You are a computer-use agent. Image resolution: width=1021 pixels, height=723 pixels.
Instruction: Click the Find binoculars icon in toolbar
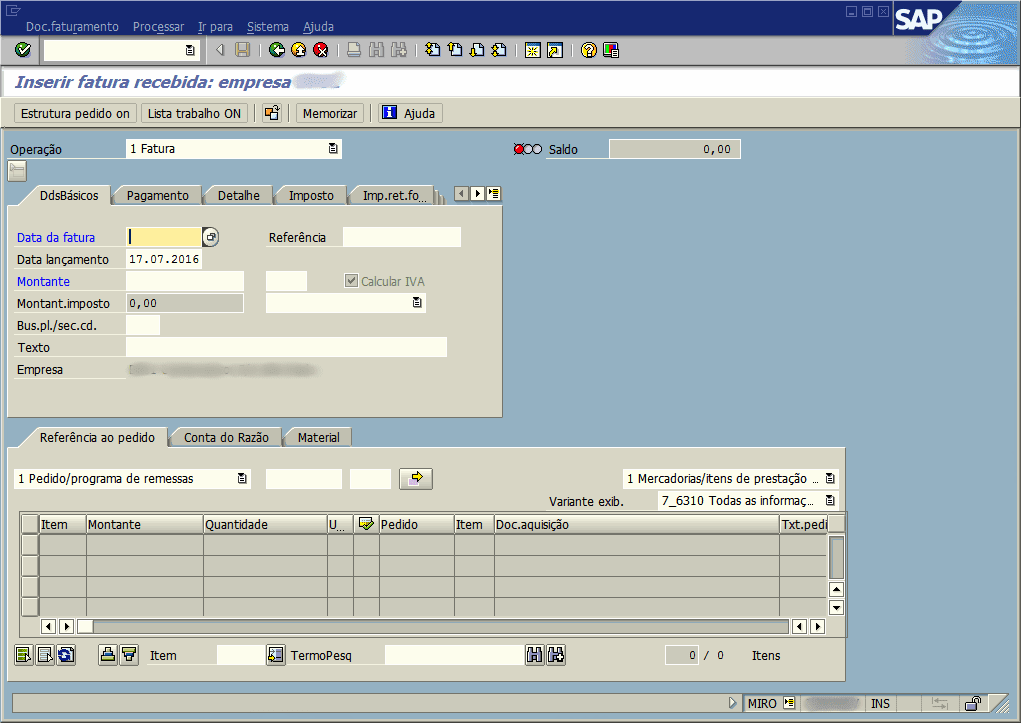376,50
